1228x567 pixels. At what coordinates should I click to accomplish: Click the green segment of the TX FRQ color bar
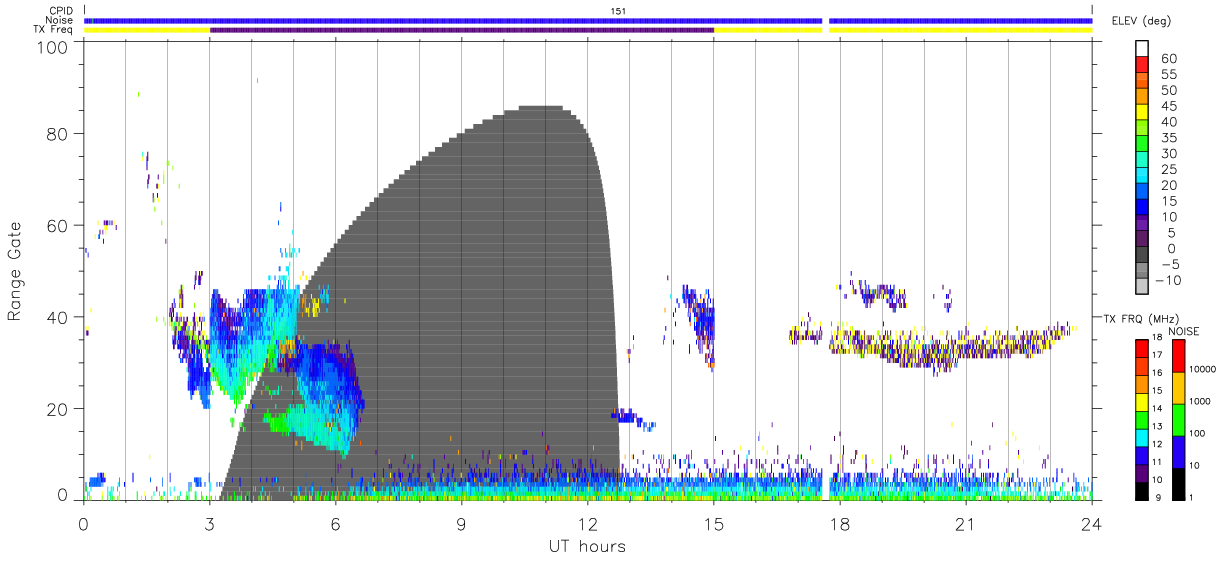(x=1141, y=418)
